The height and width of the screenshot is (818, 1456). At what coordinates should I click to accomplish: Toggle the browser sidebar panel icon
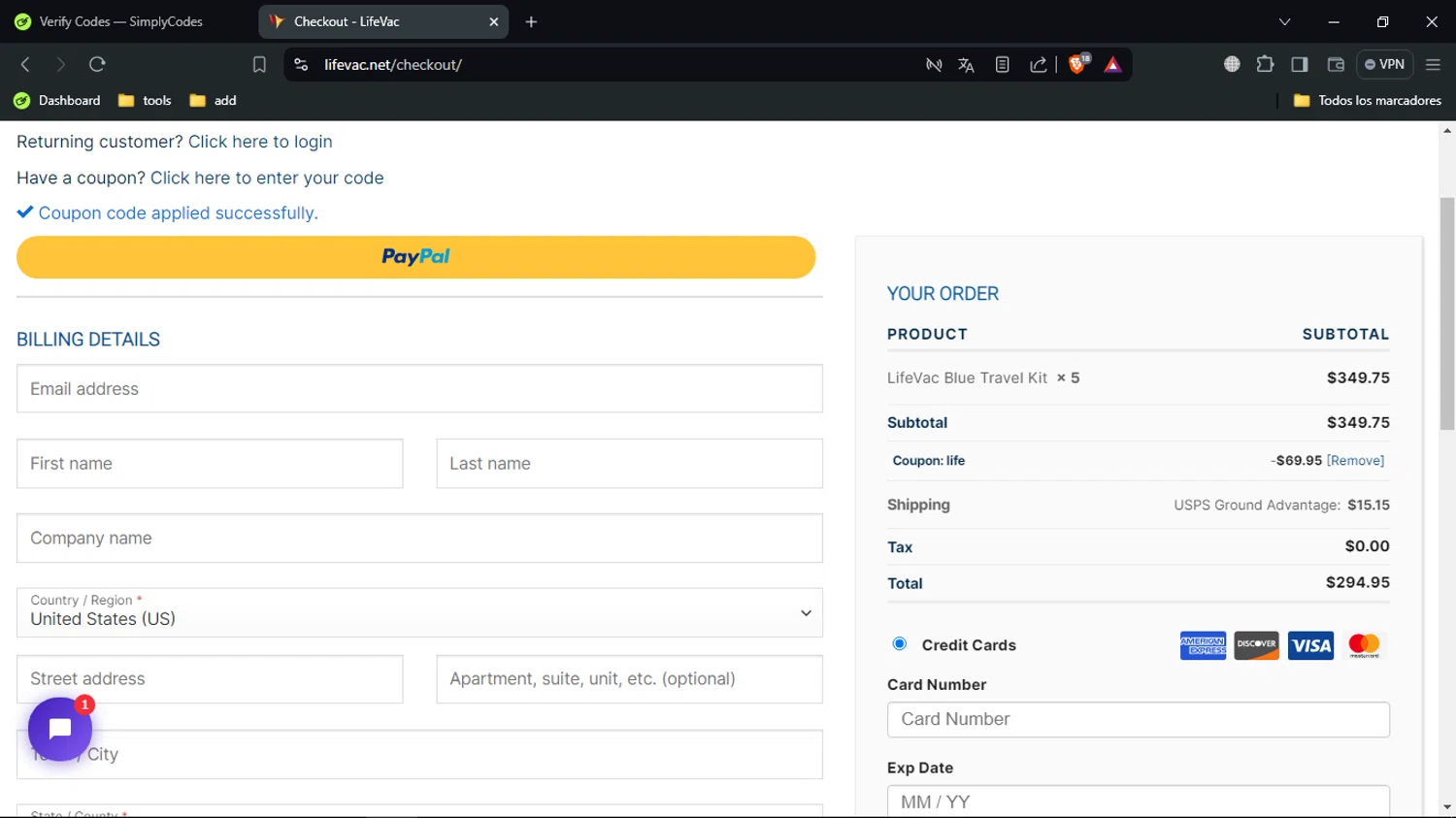[1300, 64]
